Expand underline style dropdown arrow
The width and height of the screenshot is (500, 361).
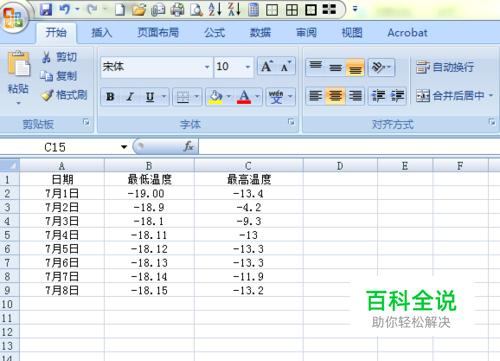[164, 97]
